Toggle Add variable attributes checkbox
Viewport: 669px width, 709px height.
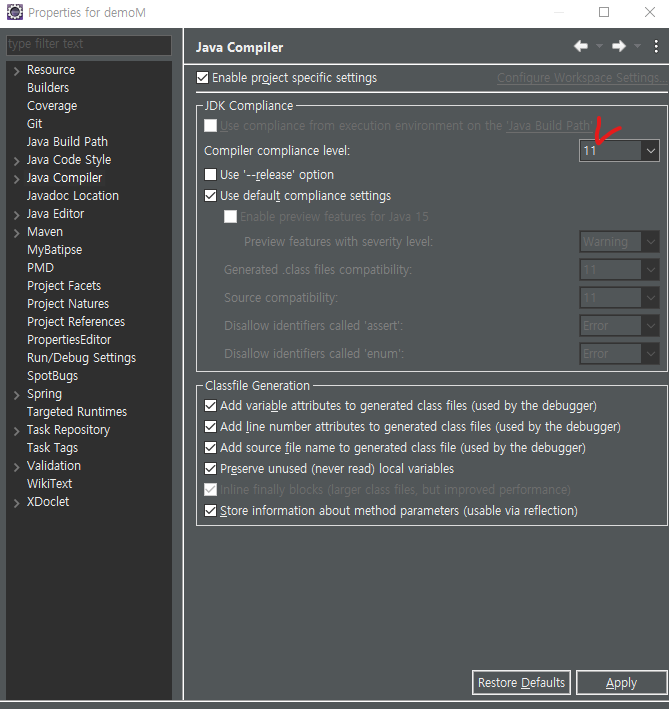[210, 406]
